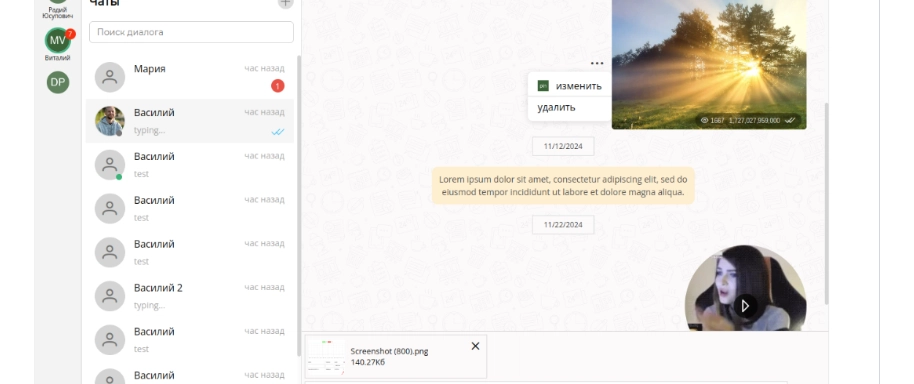This screenshot has width=914, height=384.
Task: Open the chat with Мария
Action: 190,77
